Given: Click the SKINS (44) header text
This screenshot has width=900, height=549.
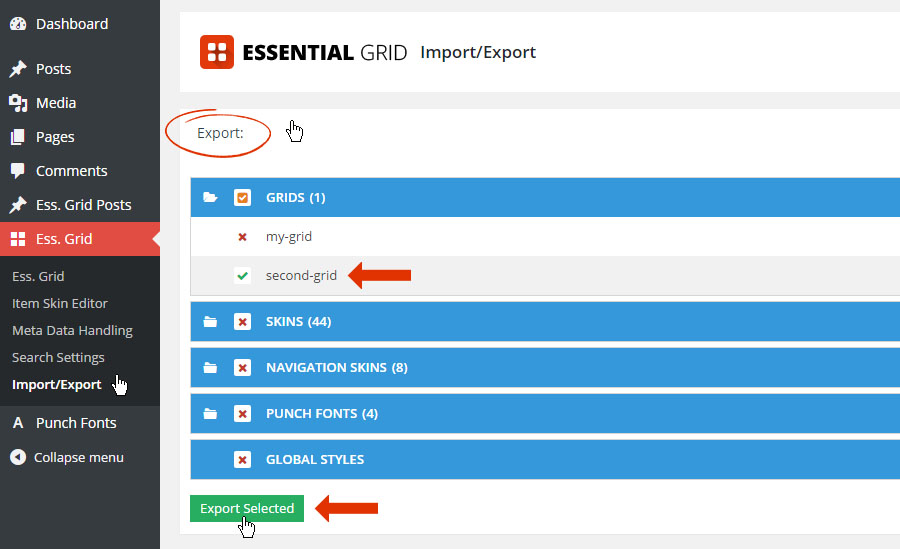Looking at the screenshot, I should pos(298,322).
